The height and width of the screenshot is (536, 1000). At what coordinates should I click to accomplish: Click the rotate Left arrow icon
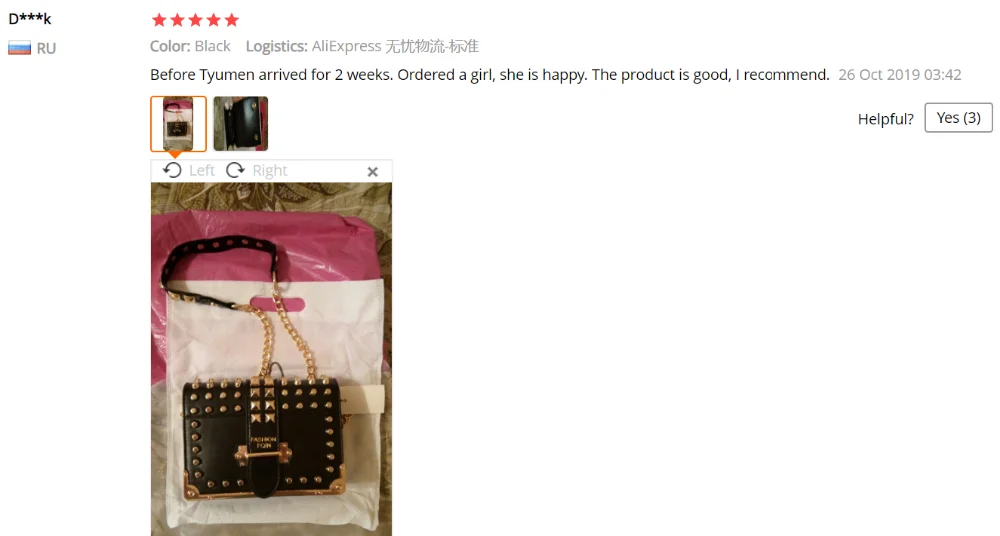[x=172, y=170]
